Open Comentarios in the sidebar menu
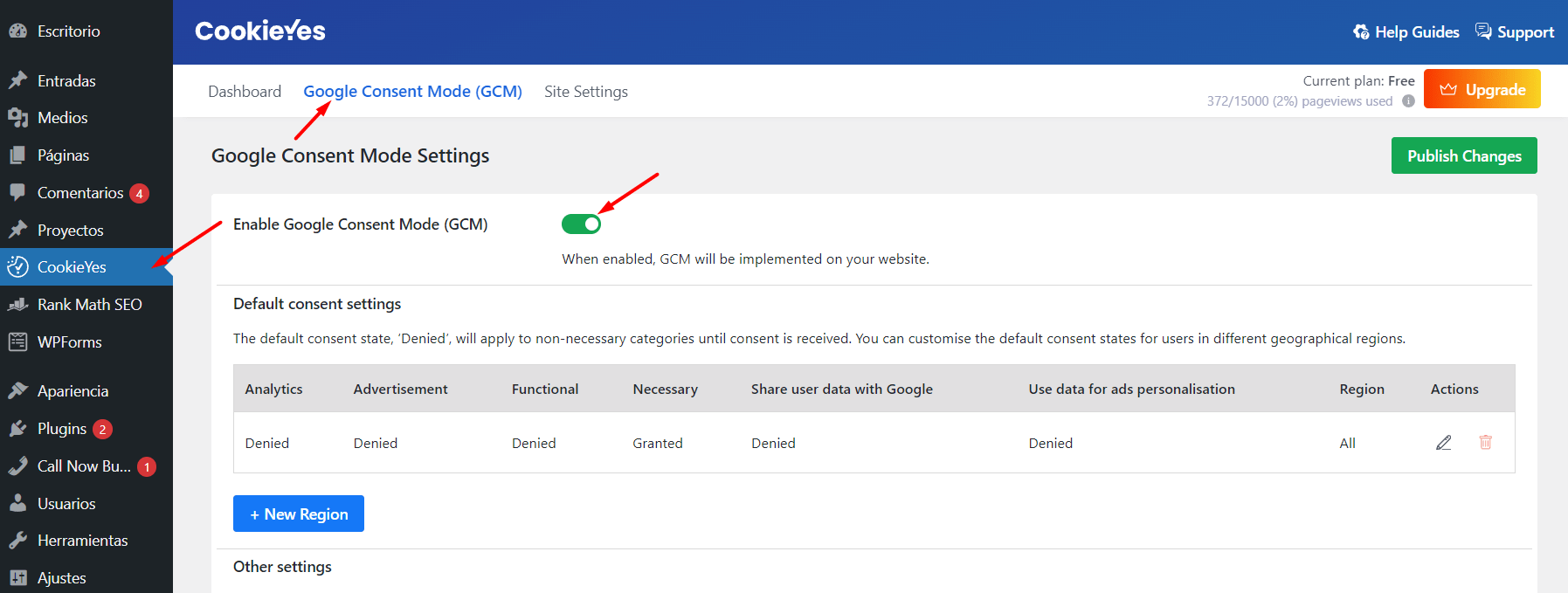1568x593 pixels. 86,192
